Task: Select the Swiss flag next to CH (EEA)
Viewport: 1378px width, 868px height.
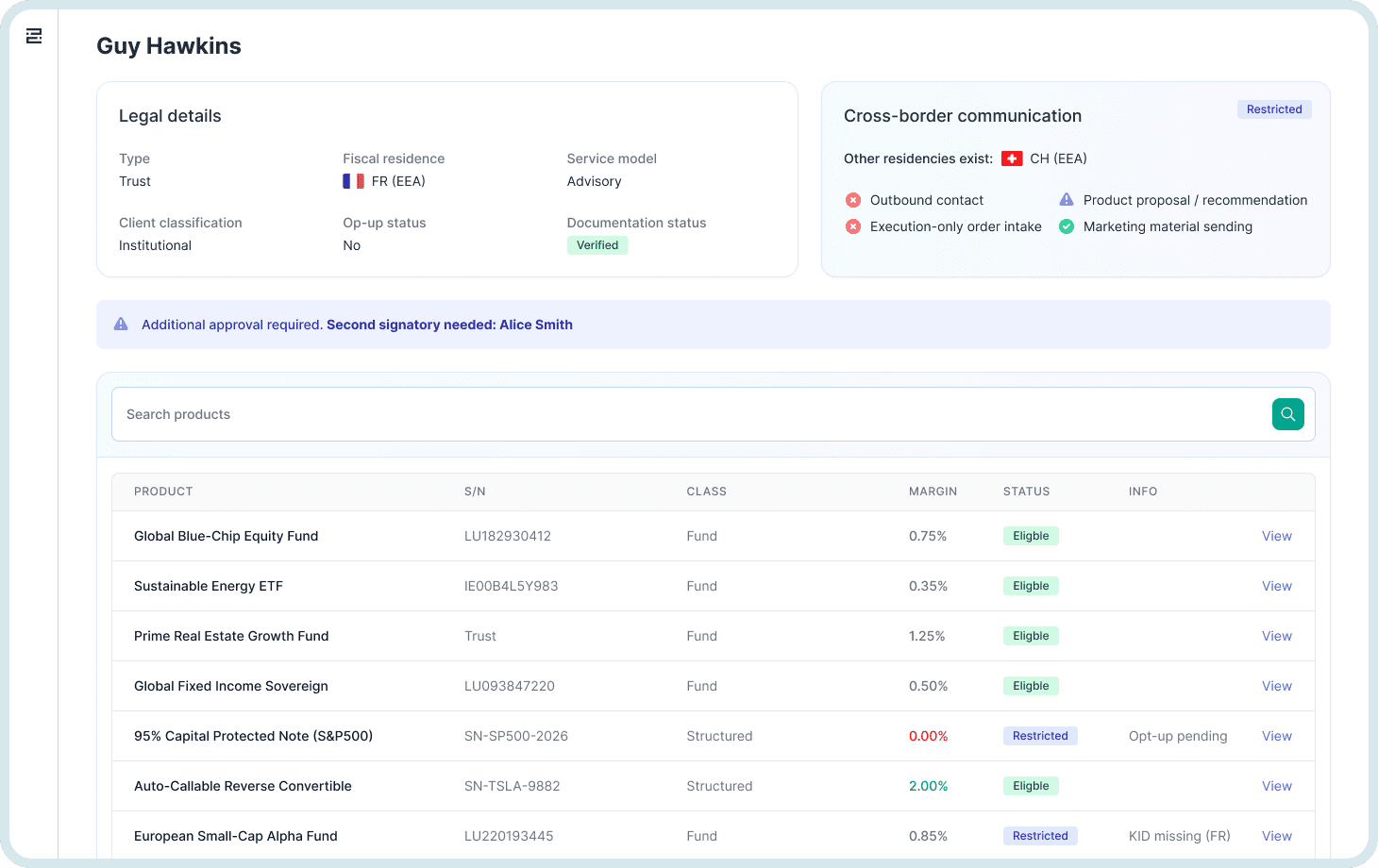Action: click(1011, 159)
